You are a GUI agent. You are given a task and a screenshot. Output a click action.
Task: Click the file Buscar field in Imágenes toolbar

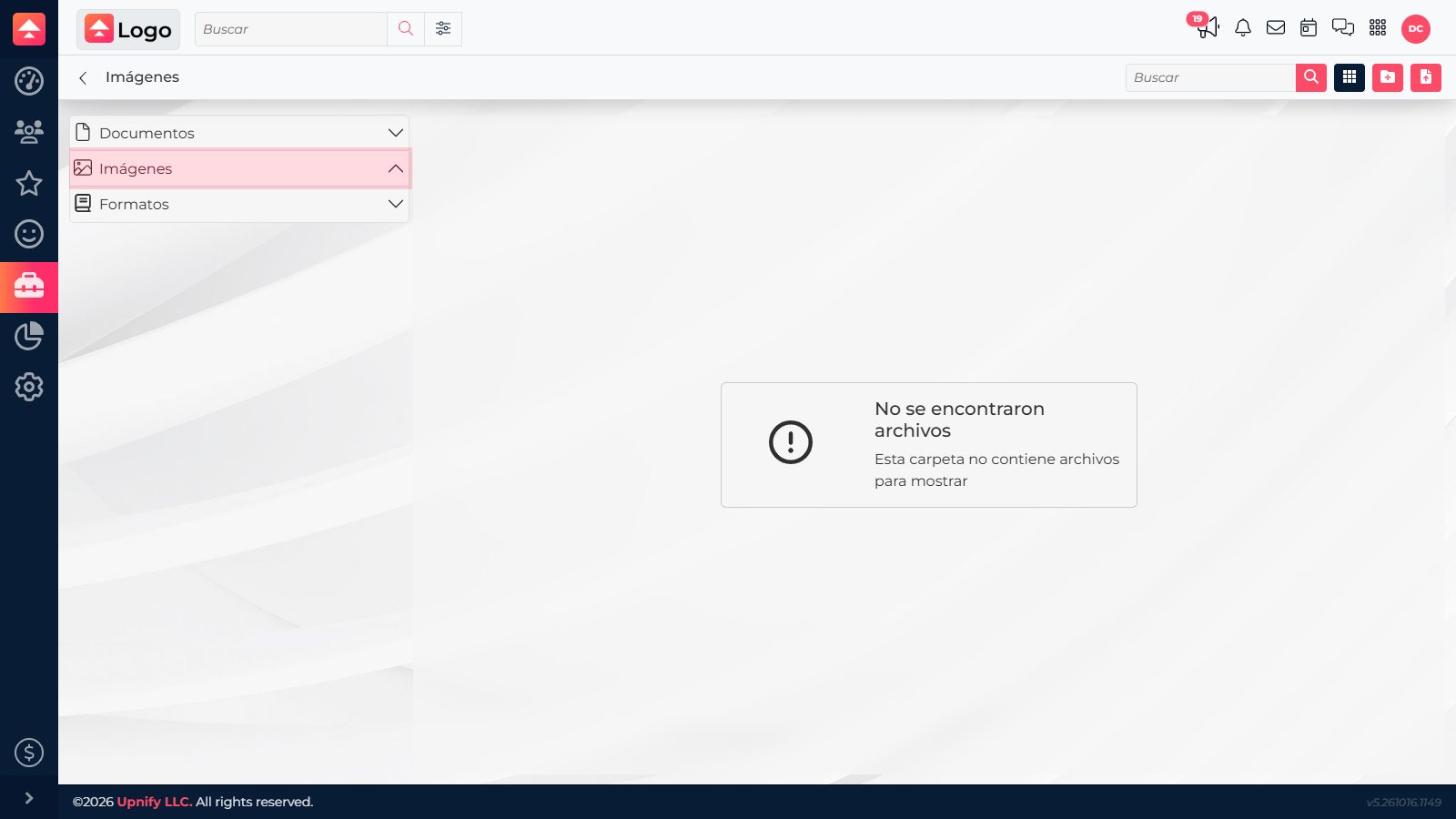coord(1210,77)
